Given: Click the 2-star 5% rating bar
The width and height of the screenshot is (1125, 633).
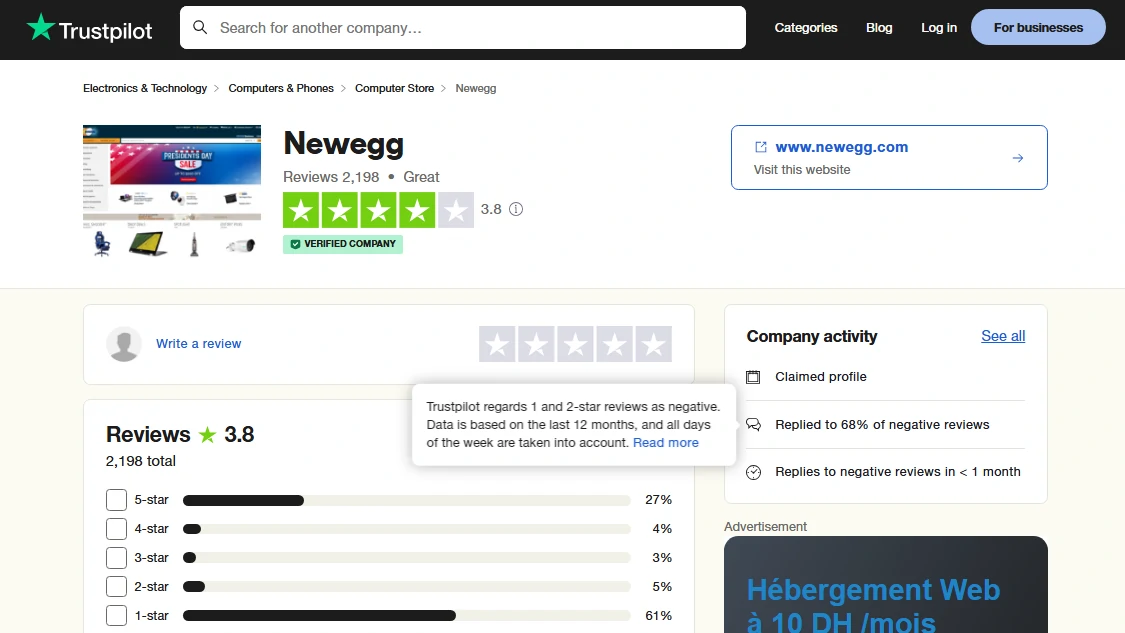Looking at the screenshot, I should (407, 587).
